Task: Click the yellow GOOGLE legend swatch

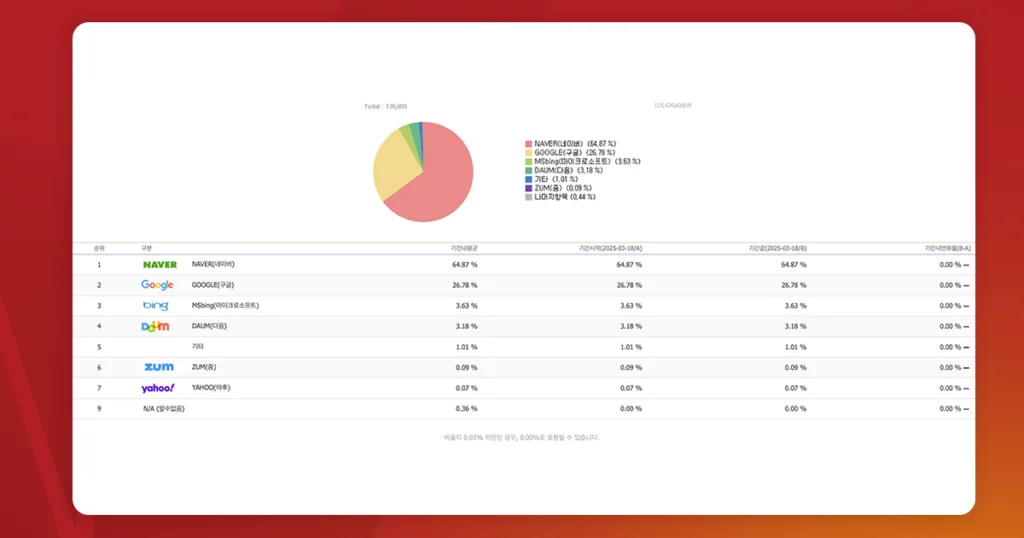Action: 528,153
